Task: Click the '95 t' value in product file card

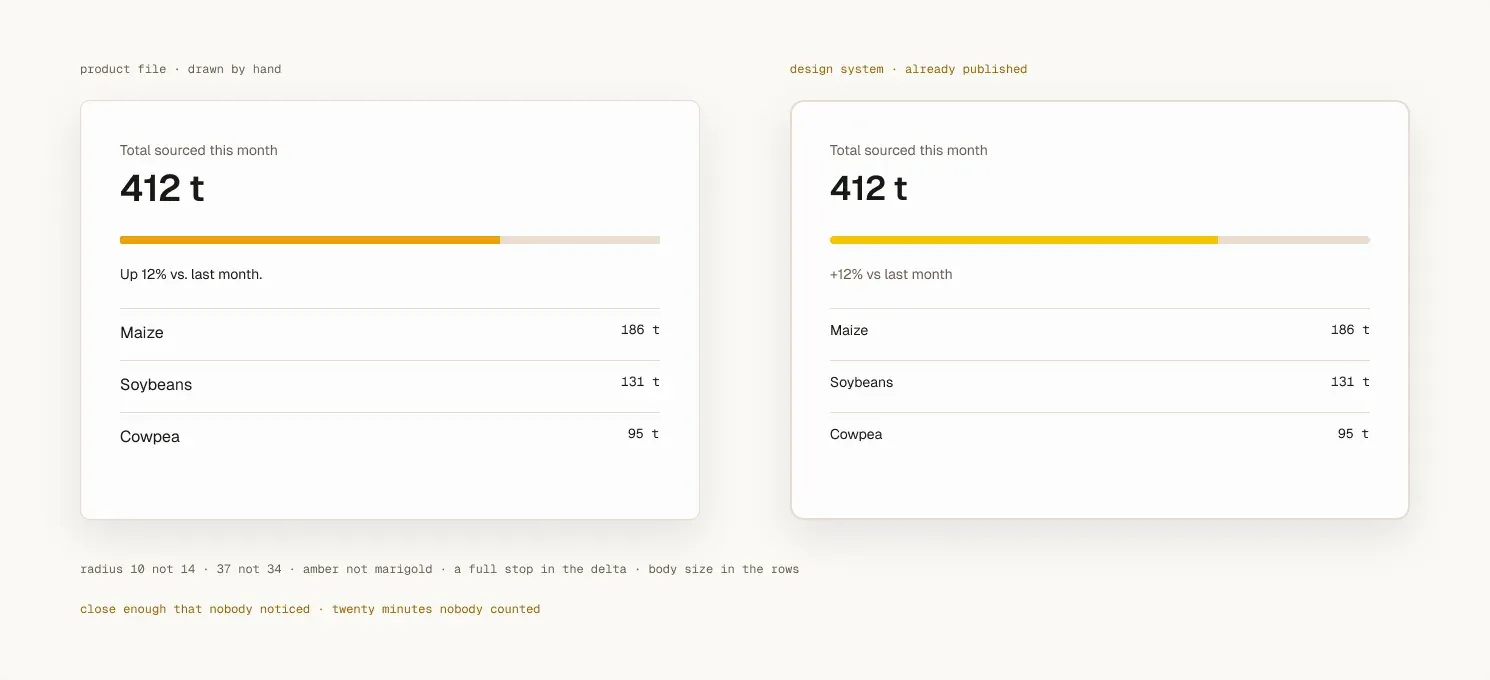Action: tap(643, 434)
